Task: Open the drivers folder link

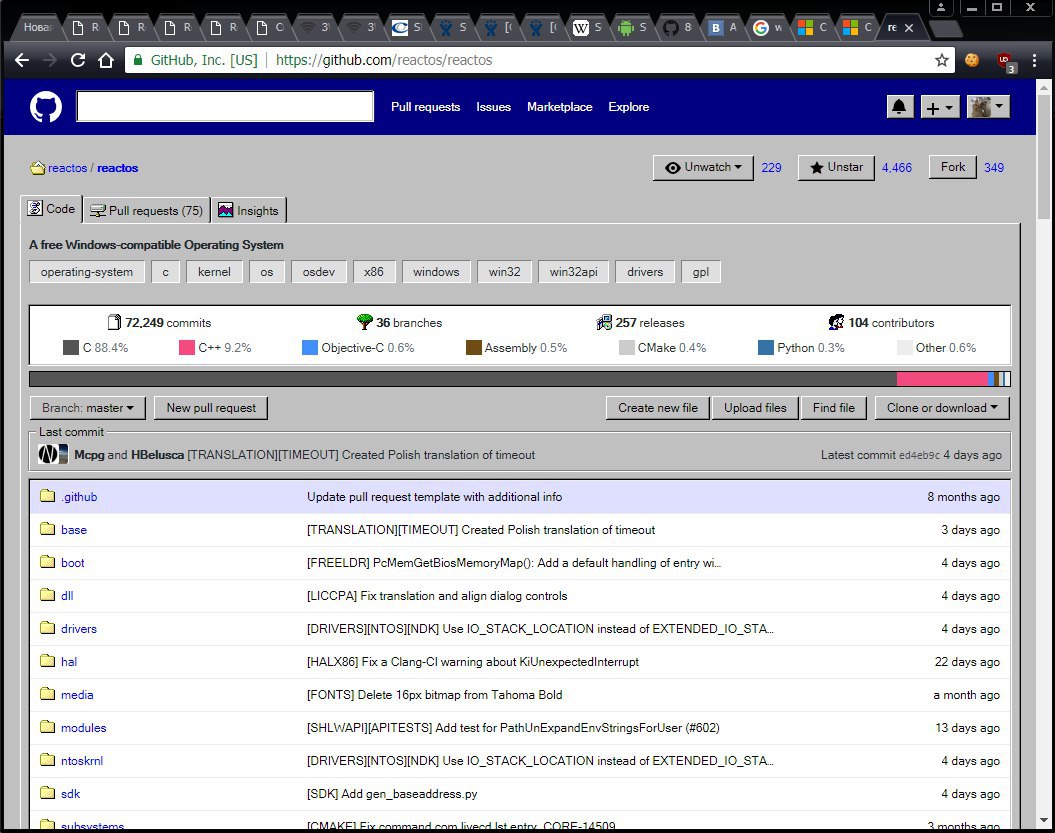Action: click(x=79, y=628)
